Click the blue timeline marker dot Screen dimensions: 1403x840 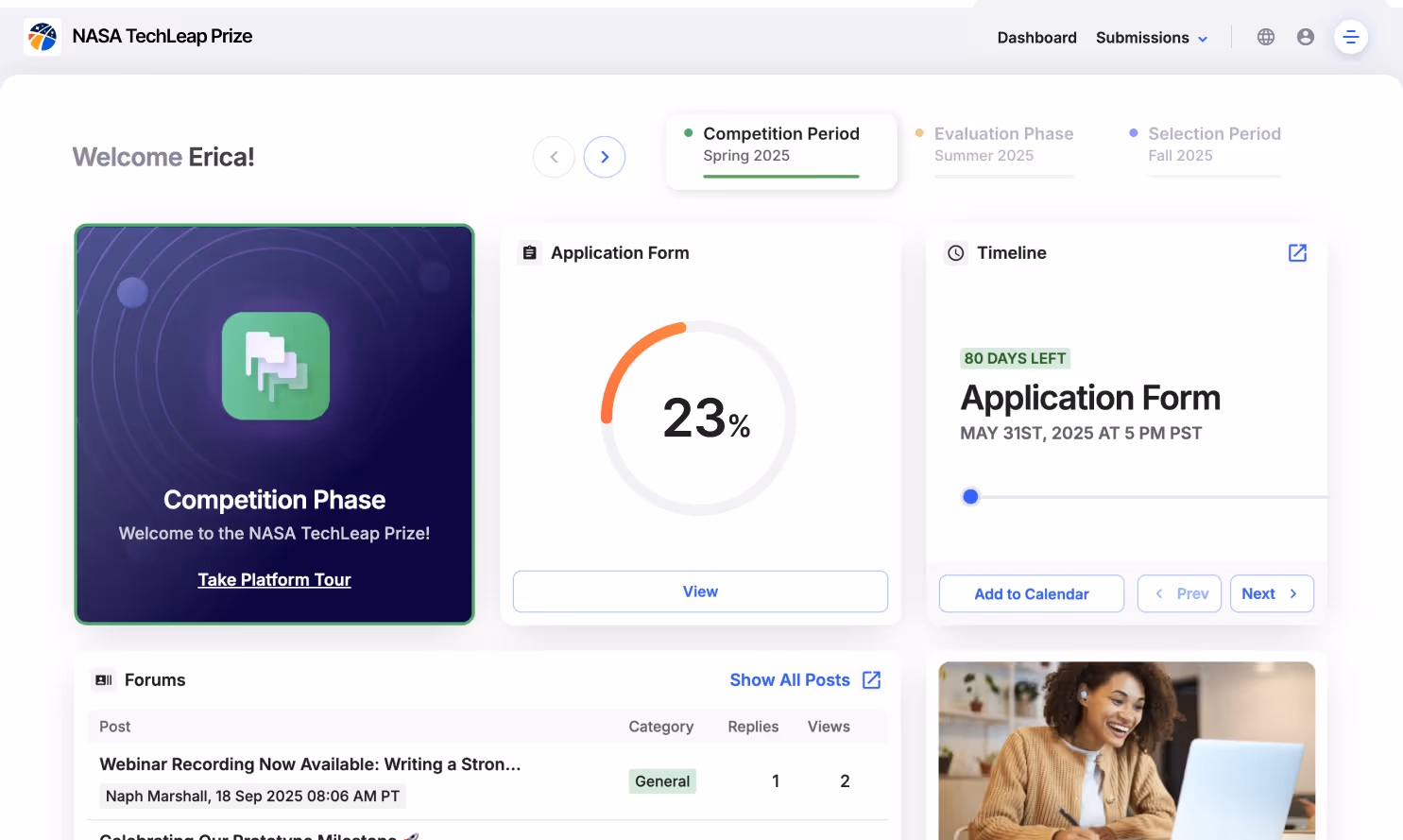click(x=970, y=496)
